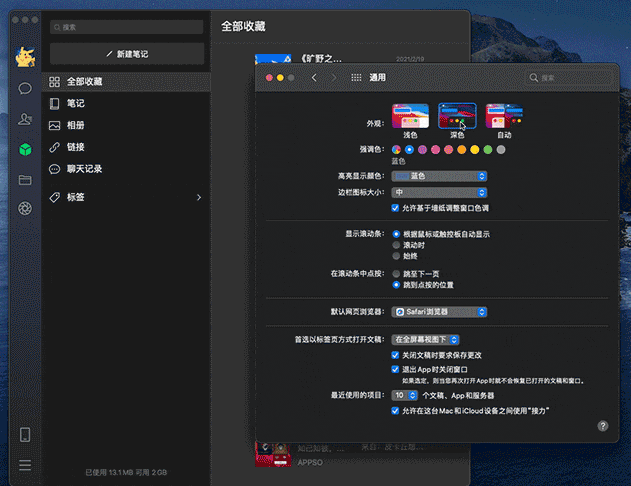Select 笔记 category

click(x=126, y=103)
